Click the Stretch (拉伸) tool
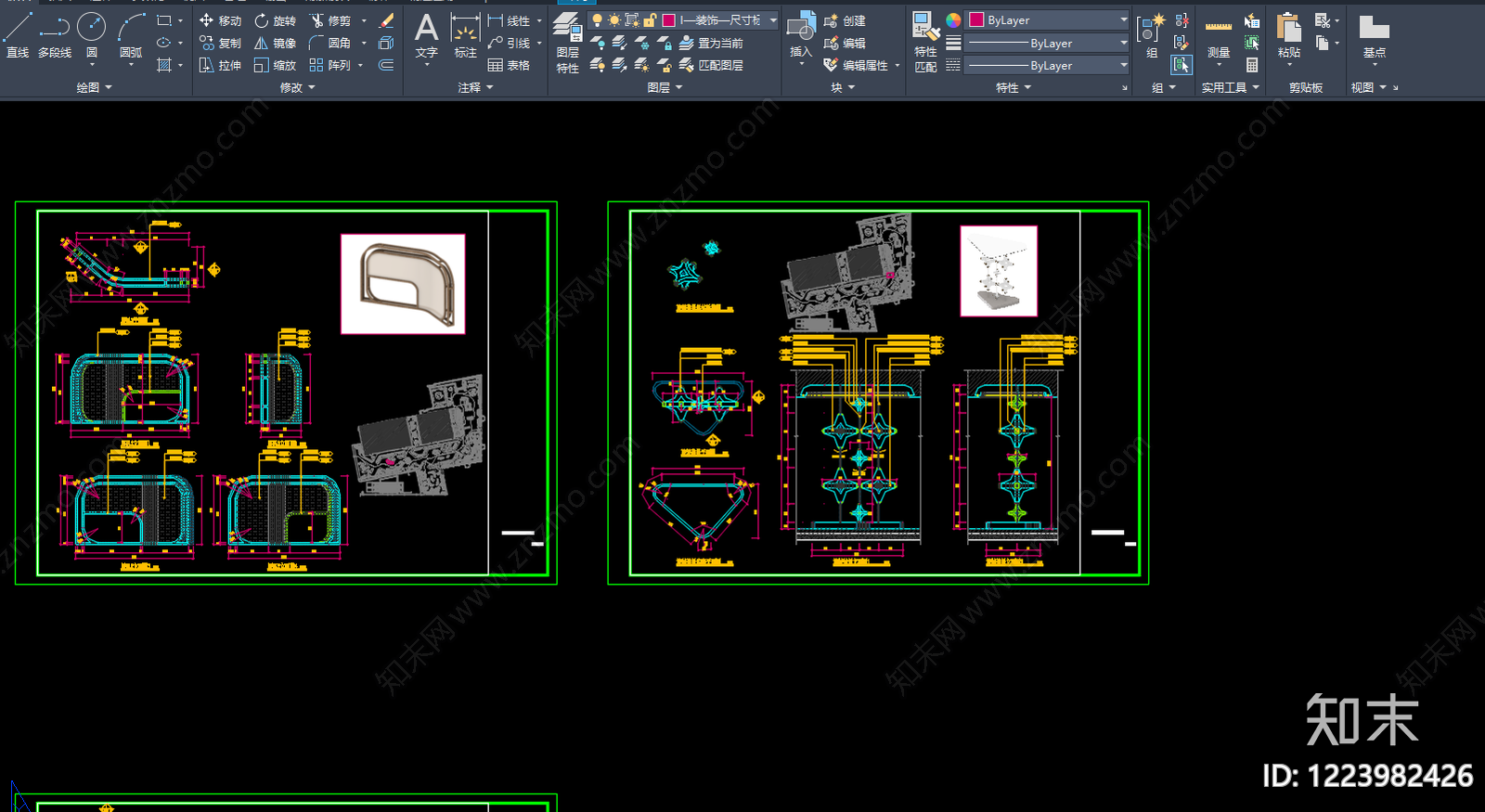The image size is (1485, 812). 220,65
